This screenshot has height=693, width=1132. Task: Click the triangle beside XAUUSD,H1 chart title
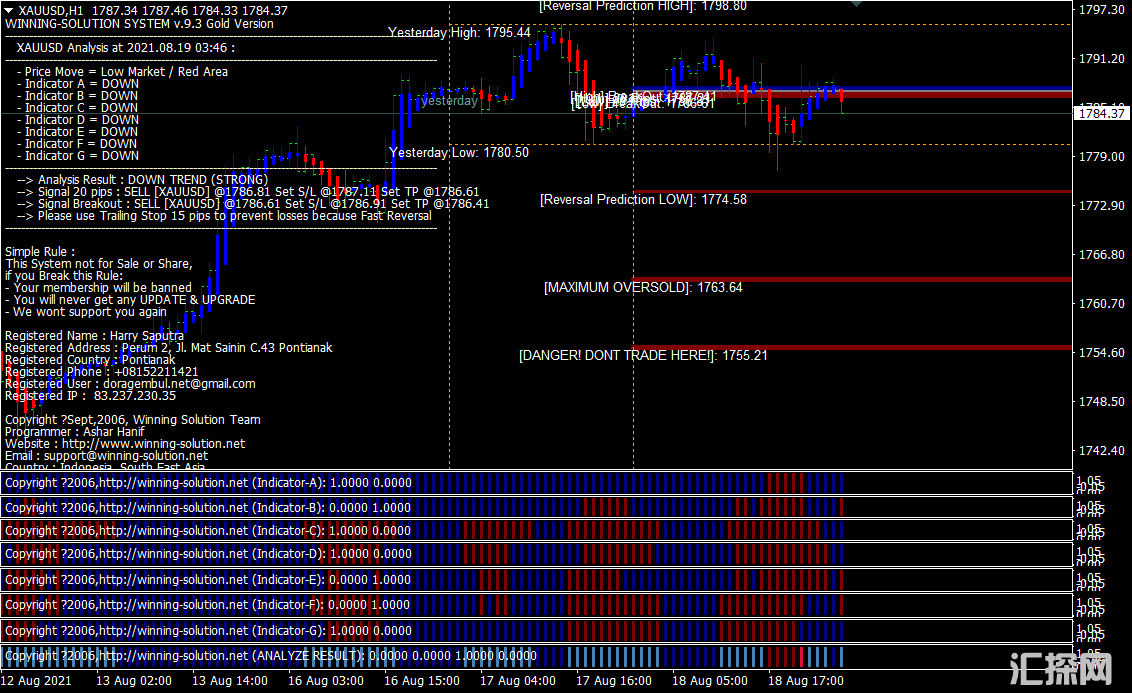[x=8, y=10]
